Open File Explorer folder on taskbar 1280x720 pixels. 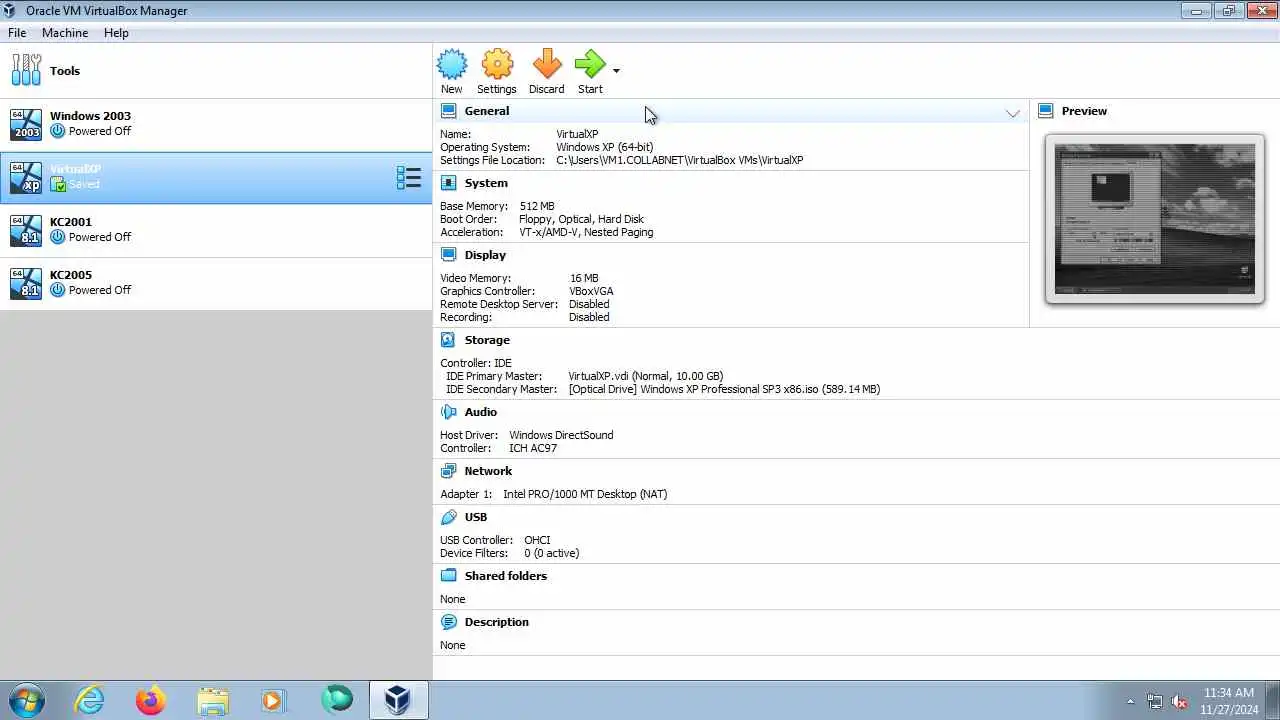click(213, 700)
